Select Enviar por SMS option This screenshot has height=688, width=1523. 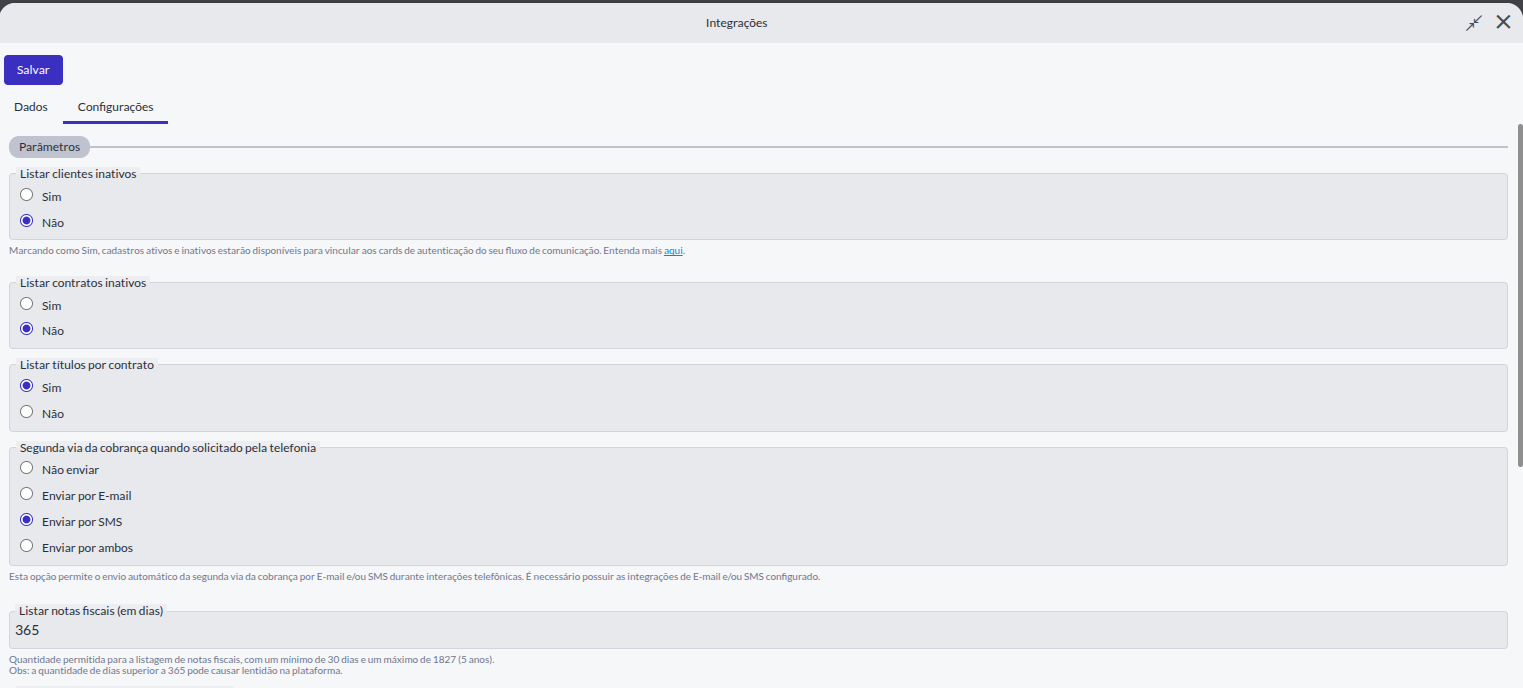[27, 520]
